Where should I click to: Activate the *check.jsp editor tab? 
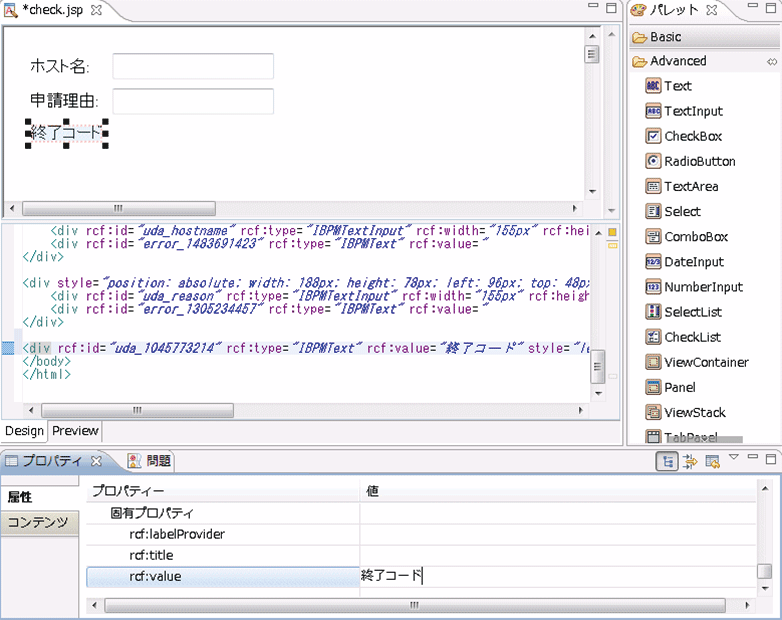51,10
